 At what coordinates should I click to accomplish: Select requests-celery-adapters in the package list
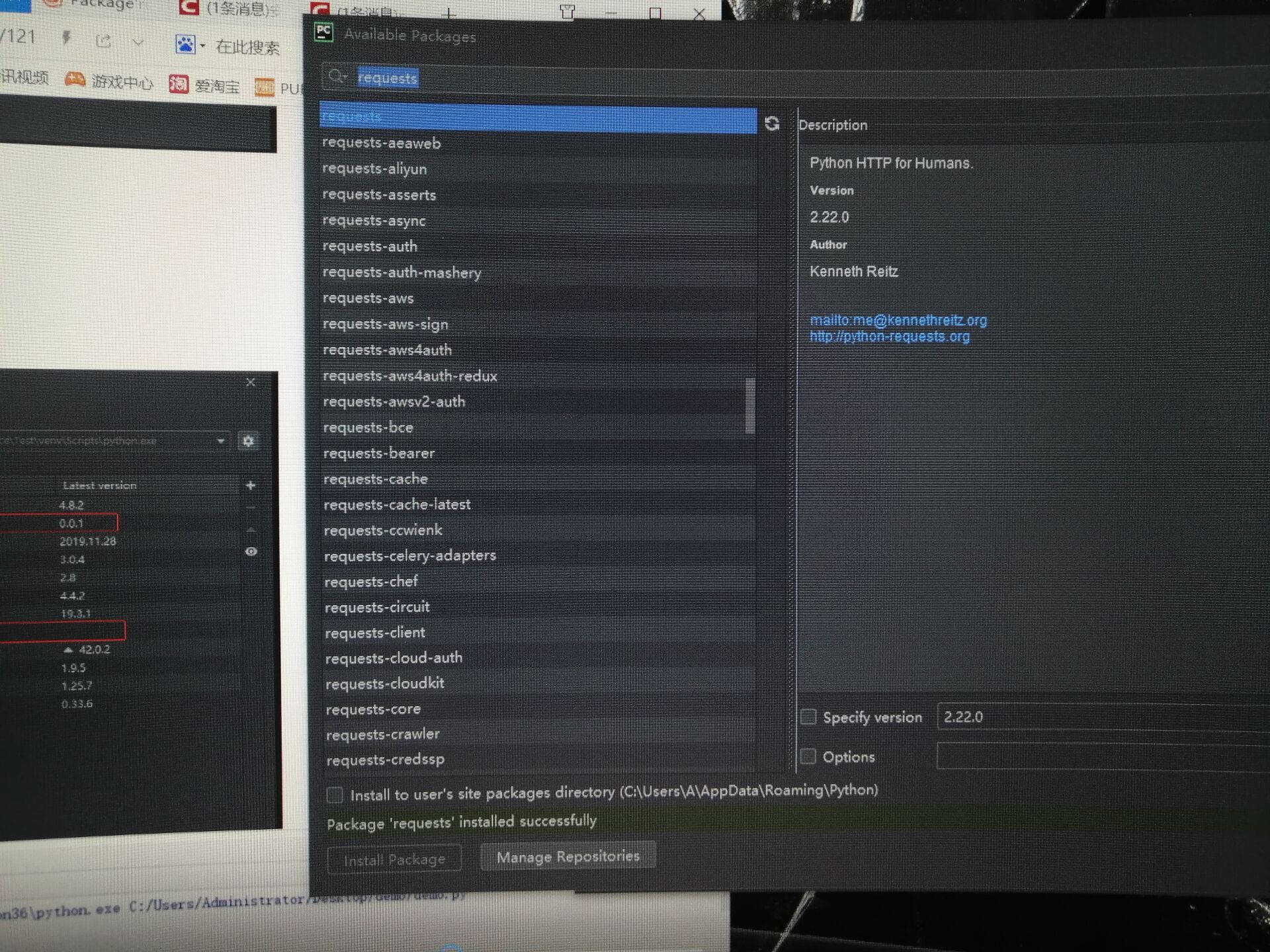pos(538,556)
